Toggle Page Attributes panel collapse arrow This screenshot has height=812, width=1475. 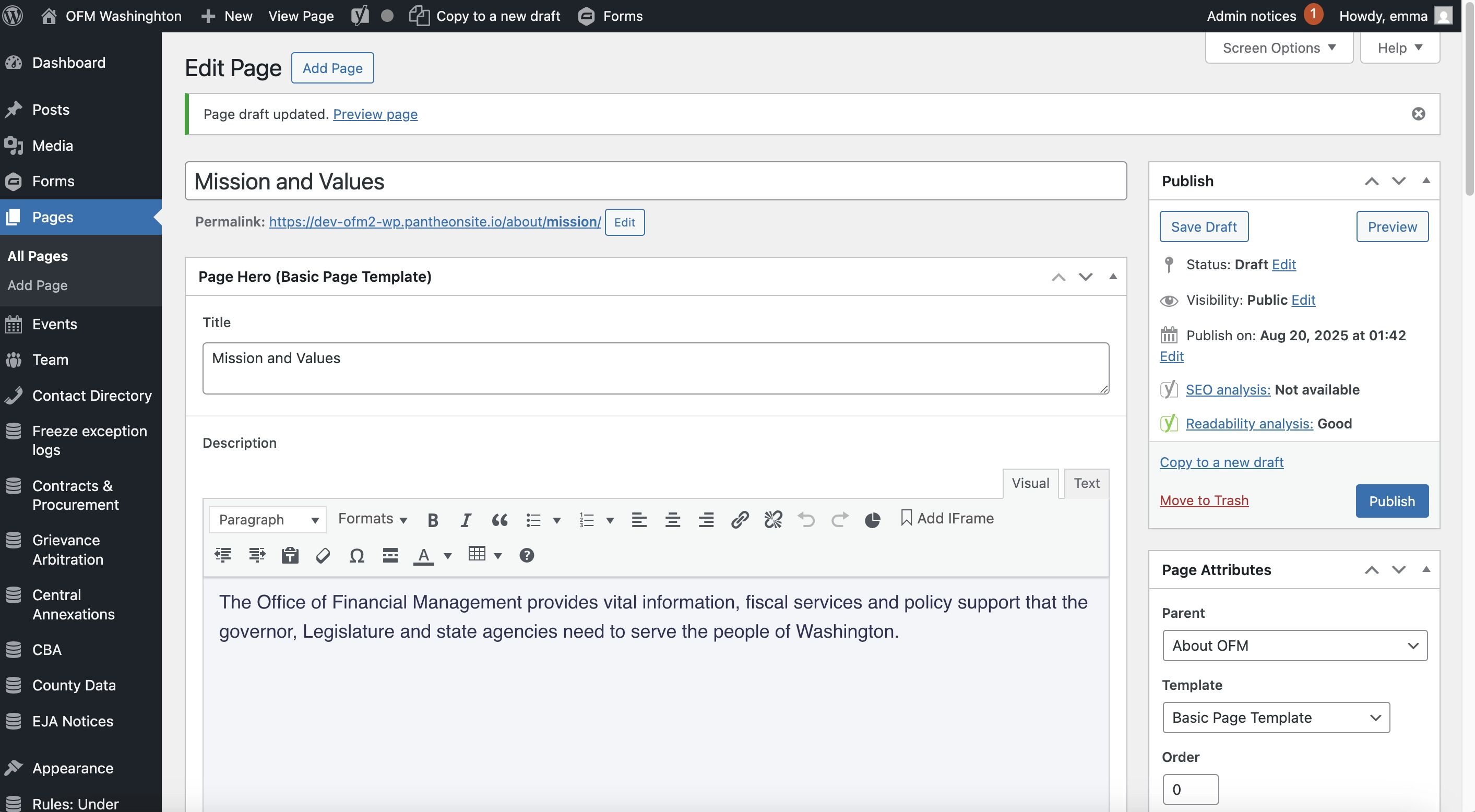(1426, 570)
